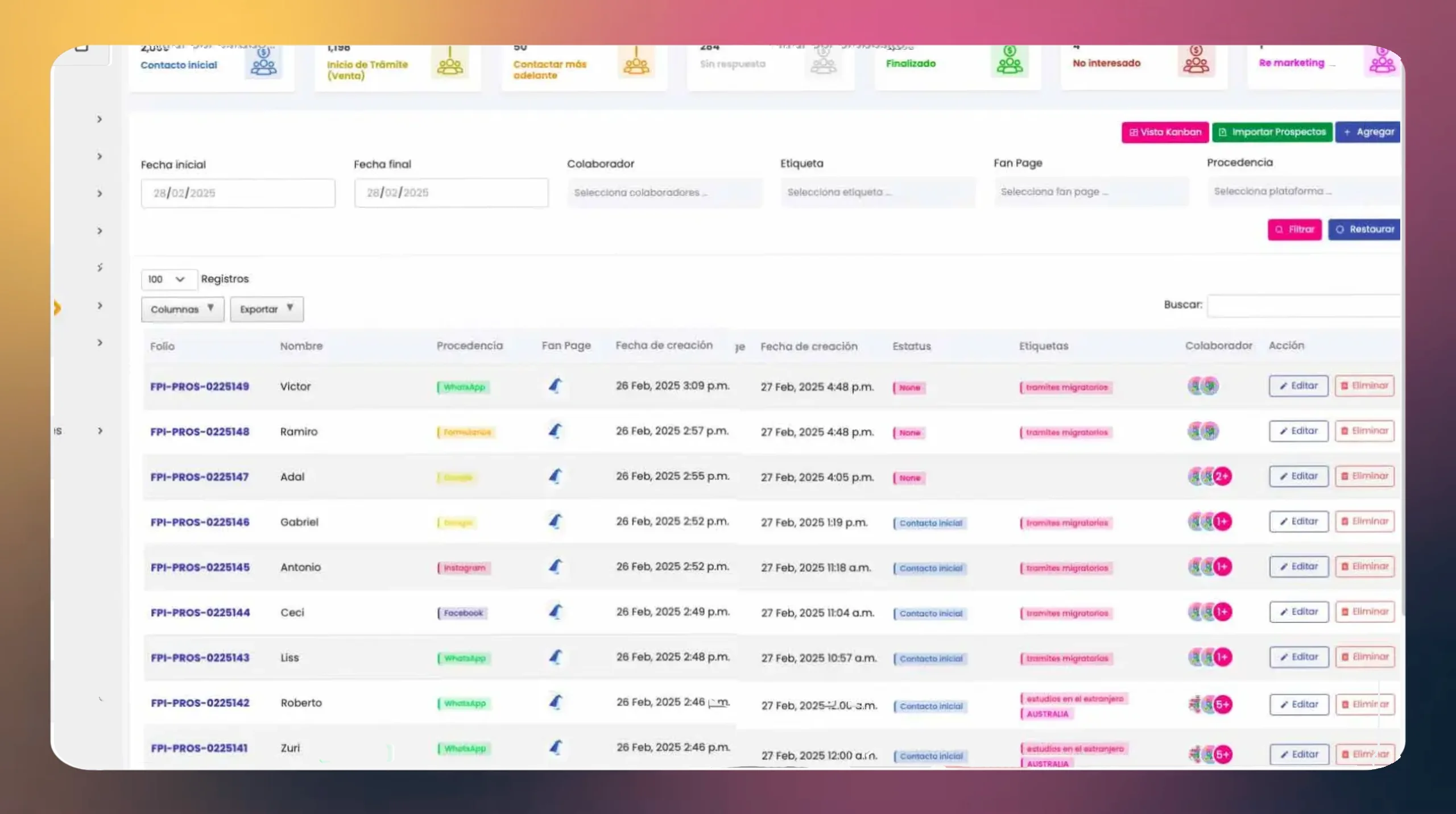Click the 2+ collaborator badge in Adal's row
The height and width of the screenshot is (814, 1456).
point(1223,476)
